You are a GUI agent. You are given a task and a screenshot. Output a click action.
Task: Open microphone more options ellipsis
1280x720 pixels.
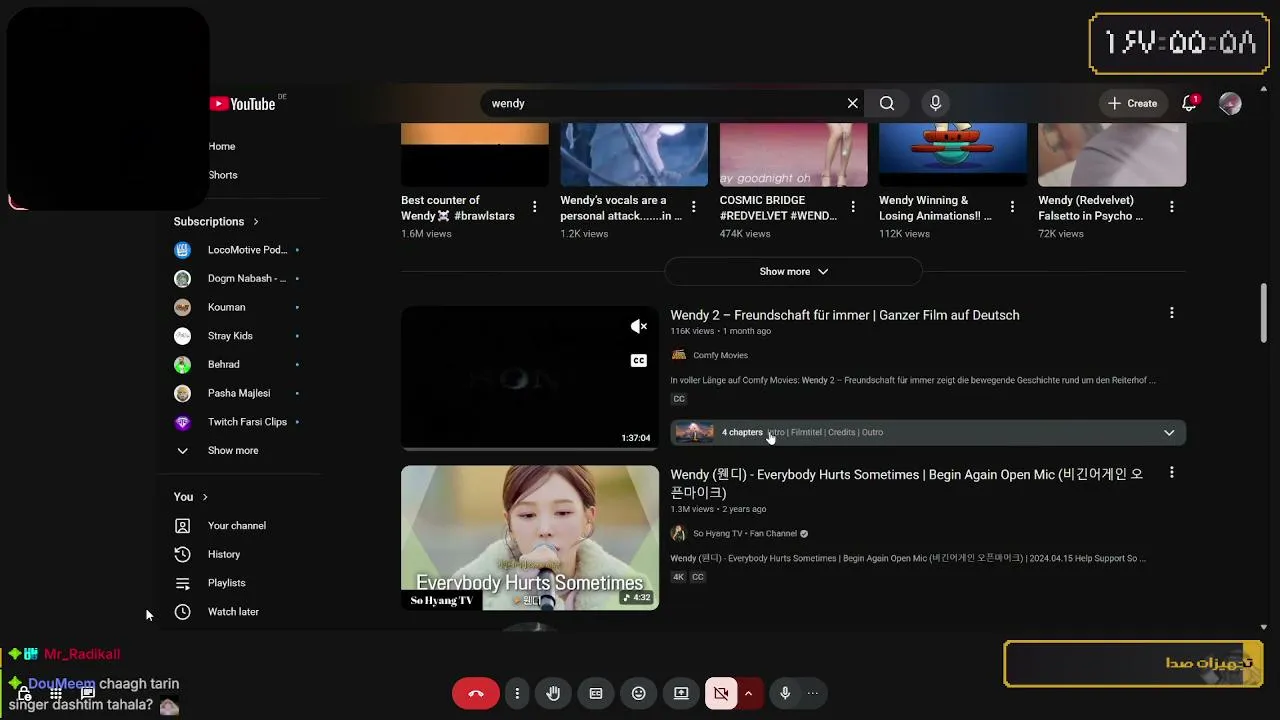[813, 693]
